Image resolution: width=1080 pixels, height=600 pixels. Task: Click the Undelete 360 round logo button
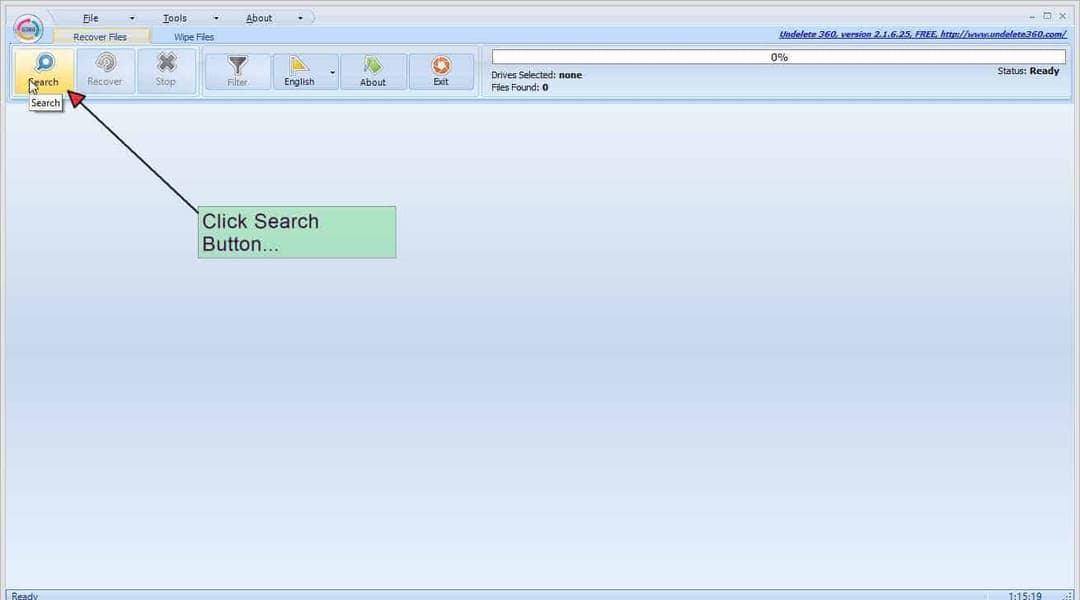coord(28,29)
